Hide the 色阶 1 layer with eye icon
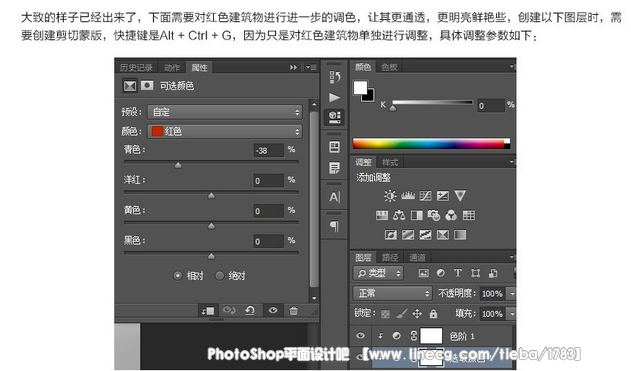This screenshot has height=371, width=631. (x=360, y=335)
